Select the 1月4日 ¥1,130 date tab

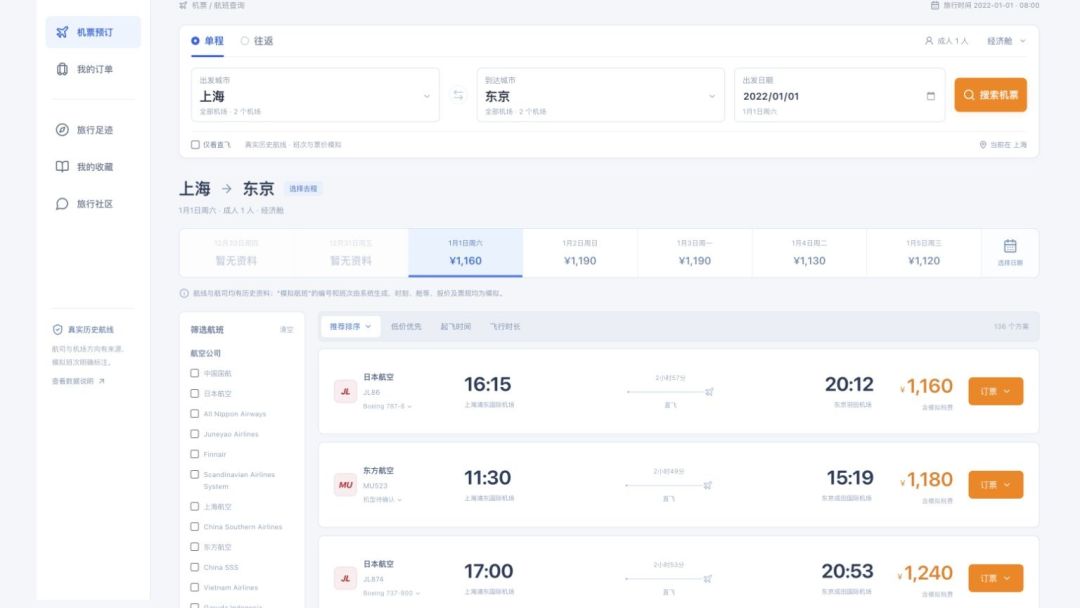click(809, 253)
